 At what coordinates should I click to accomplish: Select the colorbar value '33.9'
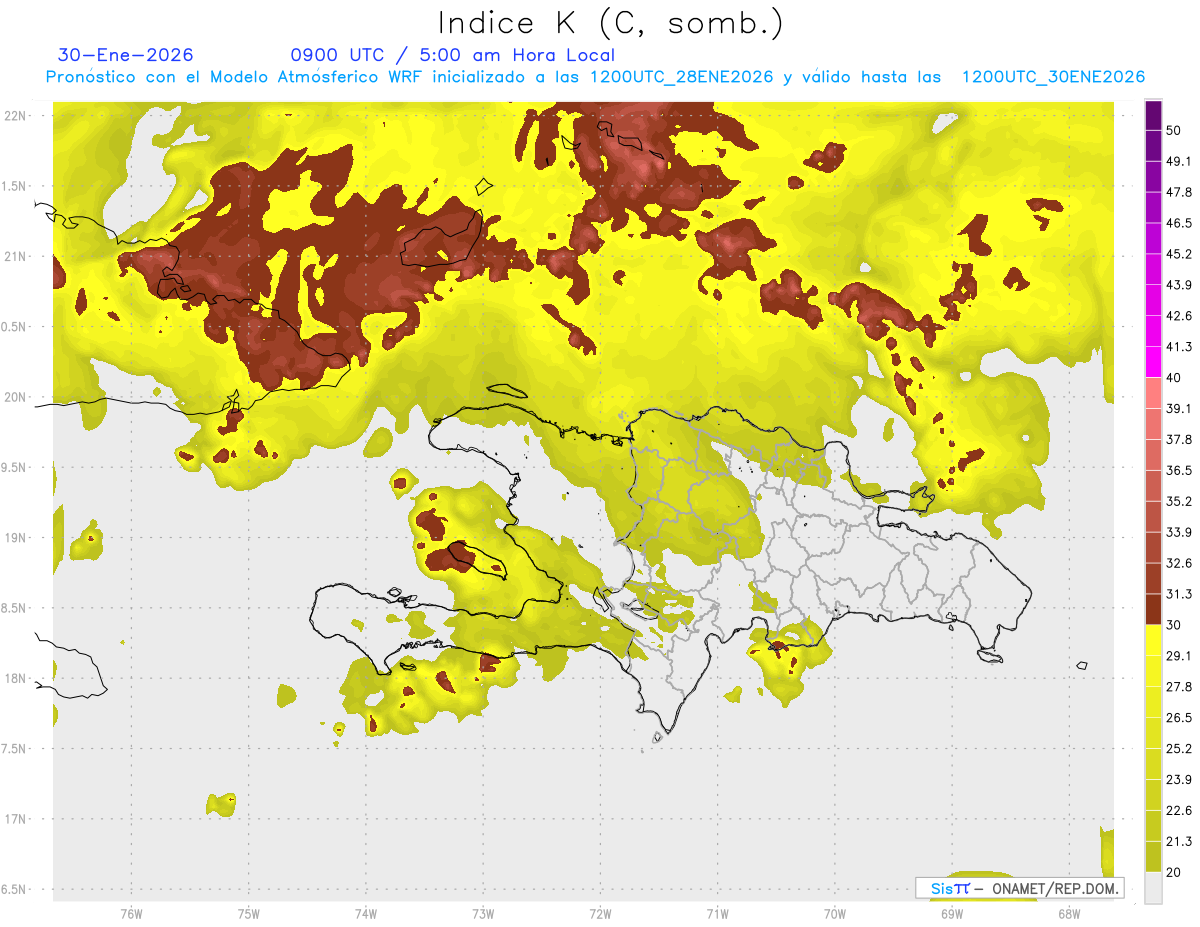1179,532
